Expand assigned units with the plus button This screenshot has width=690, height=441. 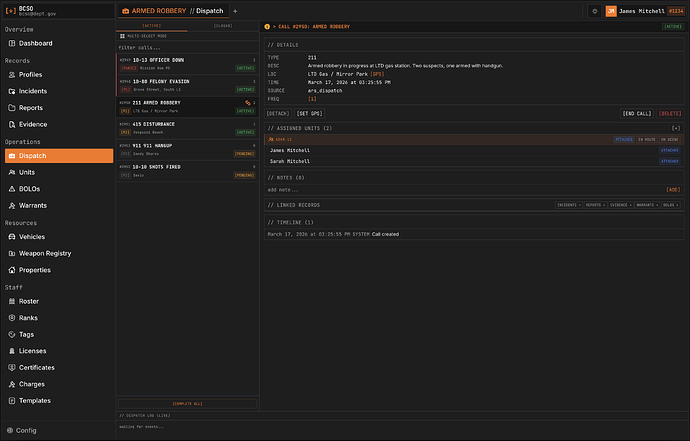[675, 129]
